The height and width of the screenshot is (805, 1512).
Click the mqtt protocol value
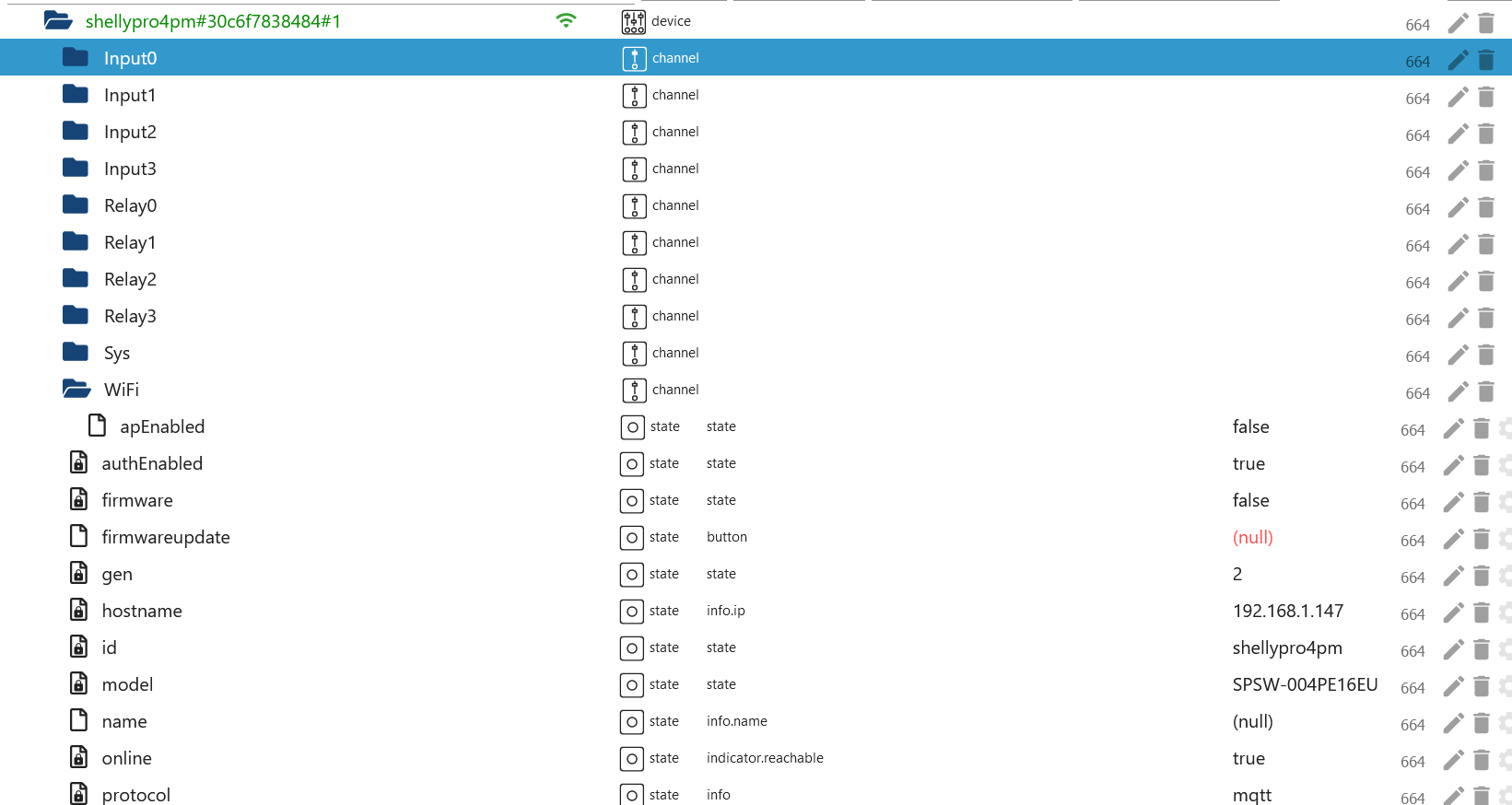(1251, 795)
